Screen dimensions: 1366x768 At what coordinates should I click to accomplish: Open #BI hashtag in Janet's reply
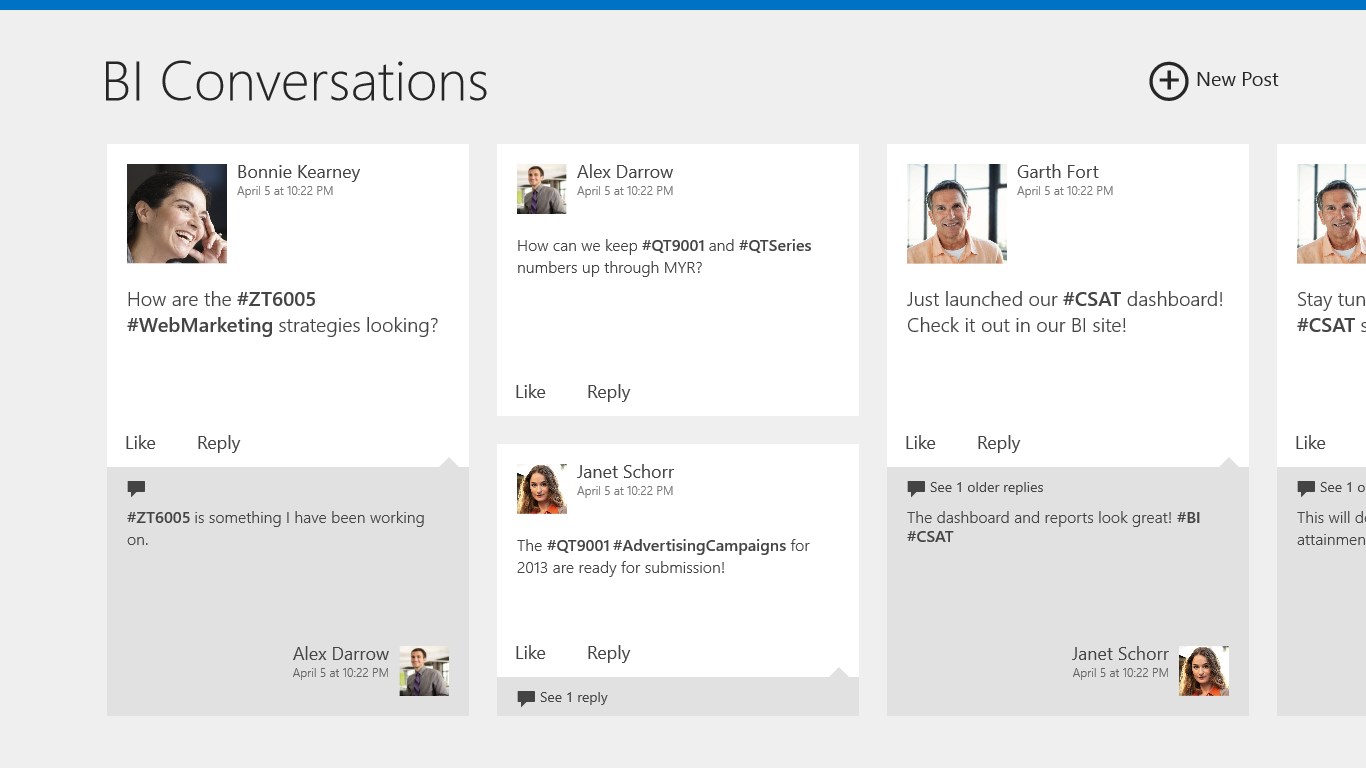[1189, 518]
